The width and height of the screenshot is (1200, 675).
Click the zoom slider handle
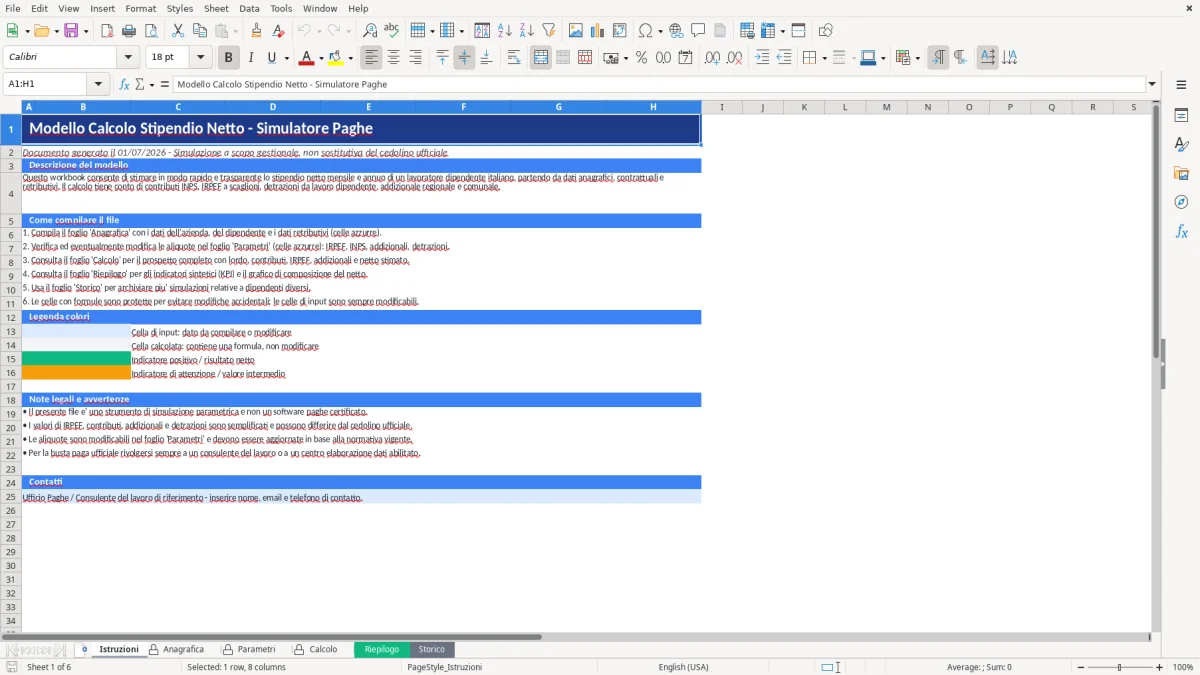point(1120,667)
